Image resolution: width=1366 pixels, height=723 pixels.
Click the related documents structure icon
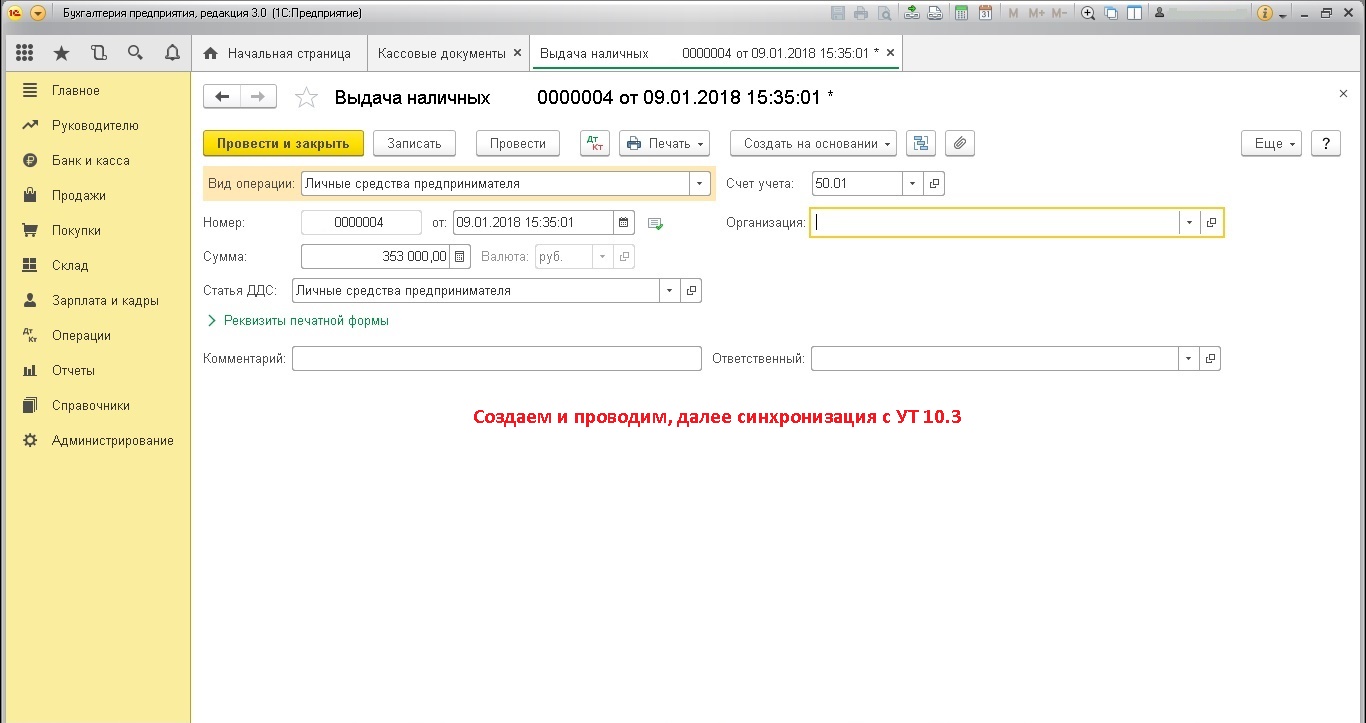click(921, 143)
